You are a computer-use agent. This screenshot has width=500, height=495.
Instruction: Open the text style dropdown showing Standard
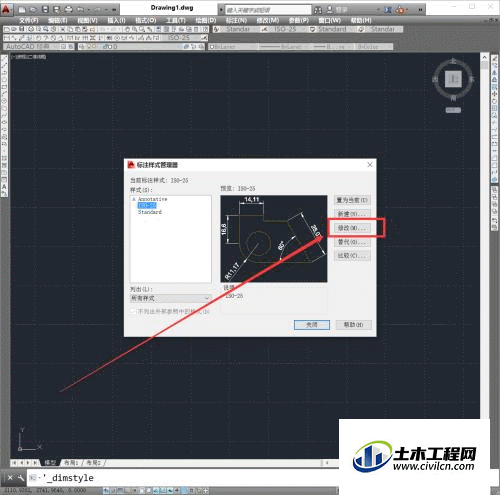(x=238, y=29)
